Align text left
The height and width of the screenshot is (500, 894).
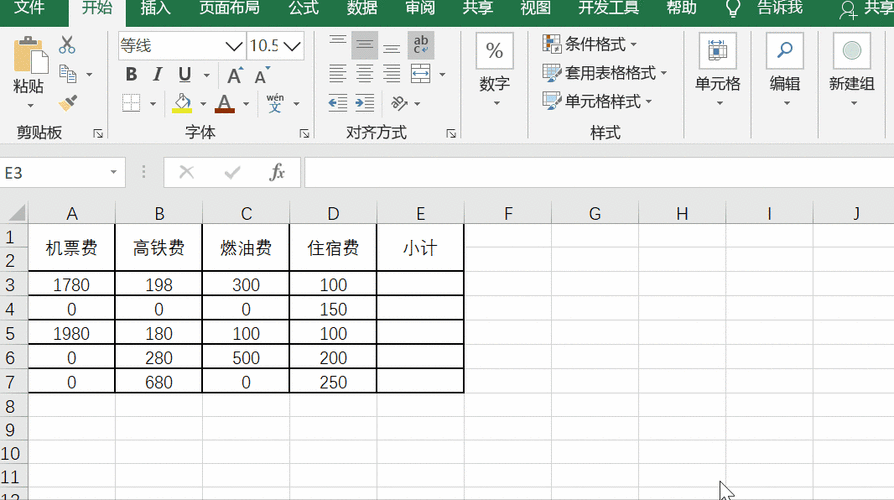pos(338,74)
